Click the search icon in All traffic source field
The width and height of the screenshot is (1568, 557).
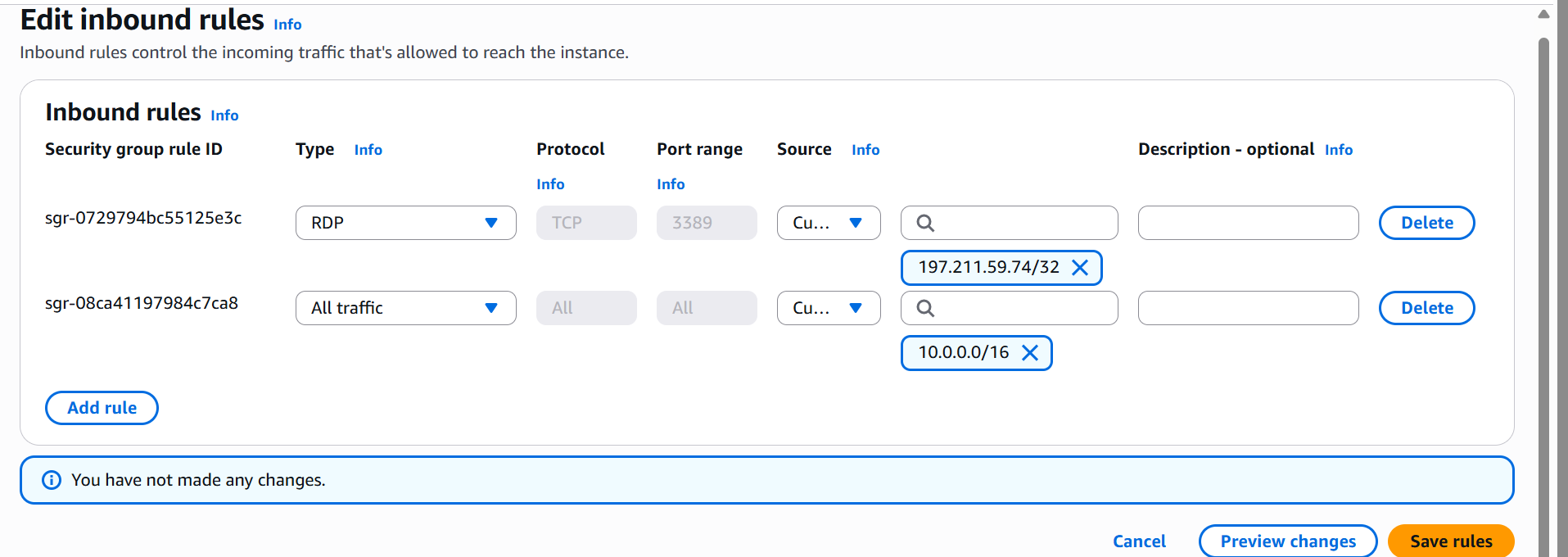925,308
